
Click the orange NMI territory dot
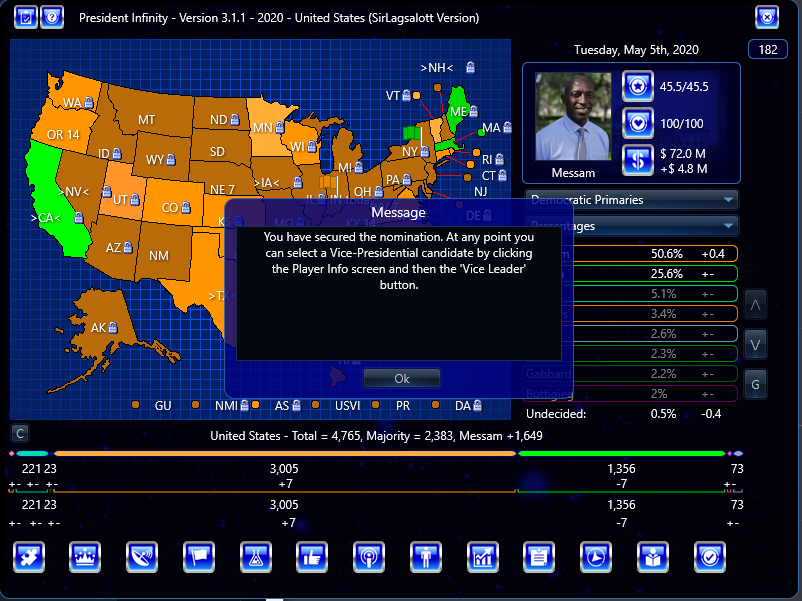click(x=195, y=405)
